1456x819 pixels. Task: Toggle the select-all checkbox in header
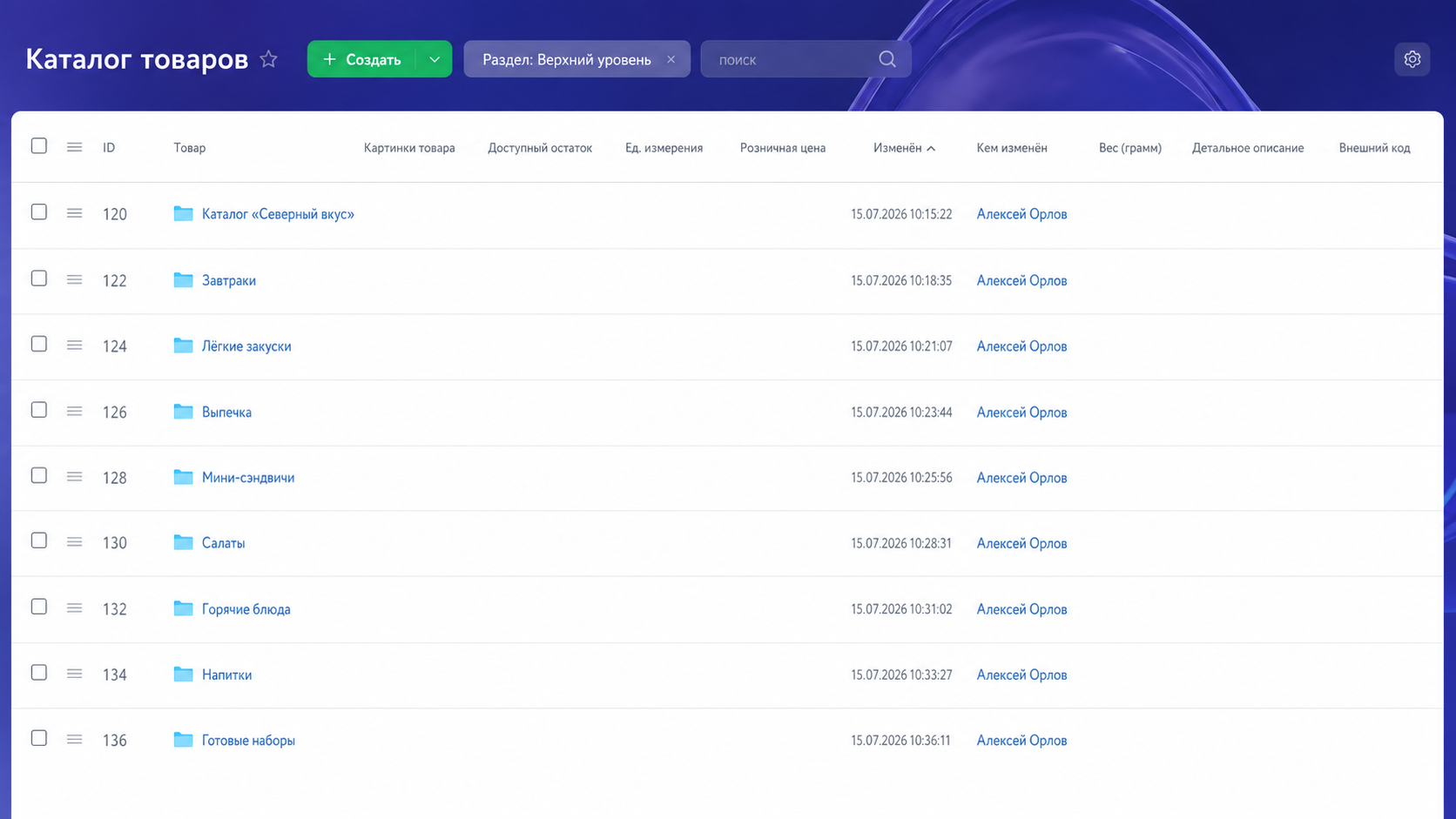39,145
